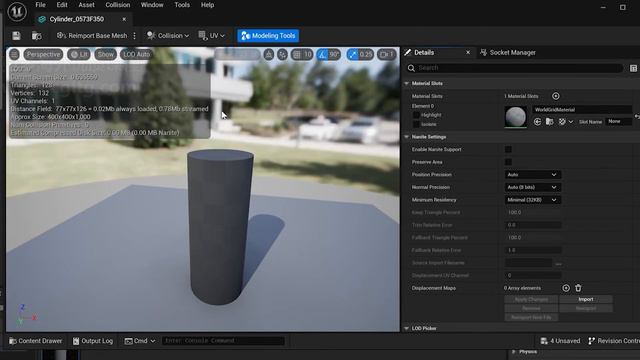The height and width of the screenshot is (360, 640).
Task: Open the WorldGridMaterial asset picker field
Action: click(582, 109)
